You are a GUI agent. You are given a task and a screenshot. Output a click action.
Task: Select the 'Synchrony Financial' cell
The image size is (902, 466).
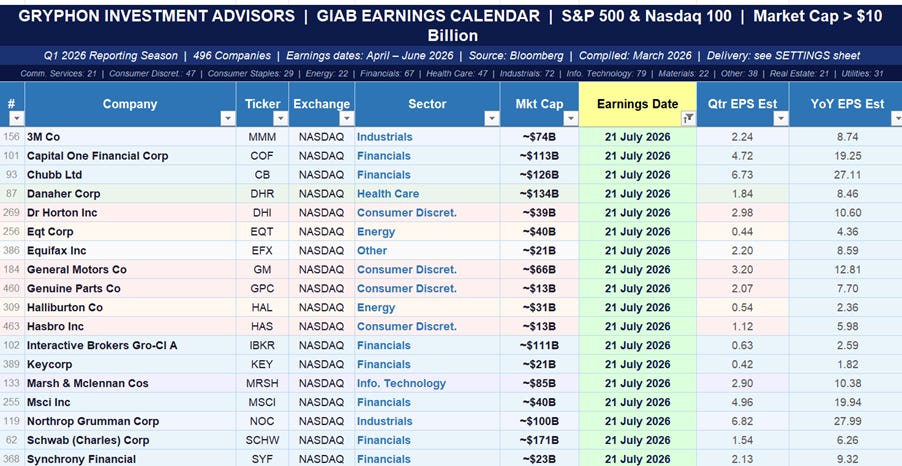point(130,459)
